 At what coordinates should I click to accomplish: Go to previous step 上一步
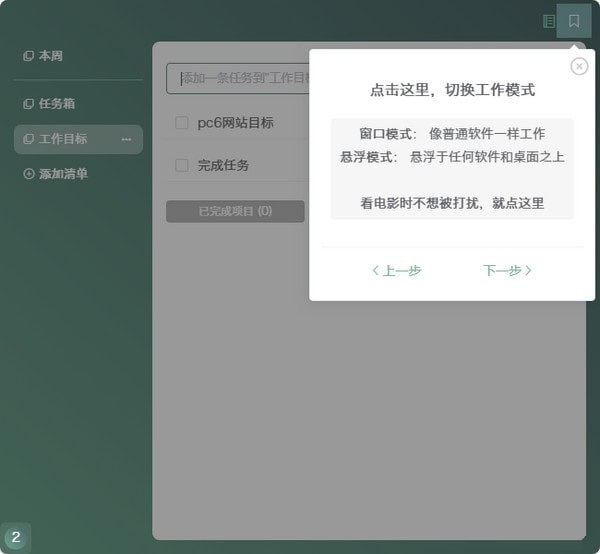pyautogui.click(x=396, y=270)
